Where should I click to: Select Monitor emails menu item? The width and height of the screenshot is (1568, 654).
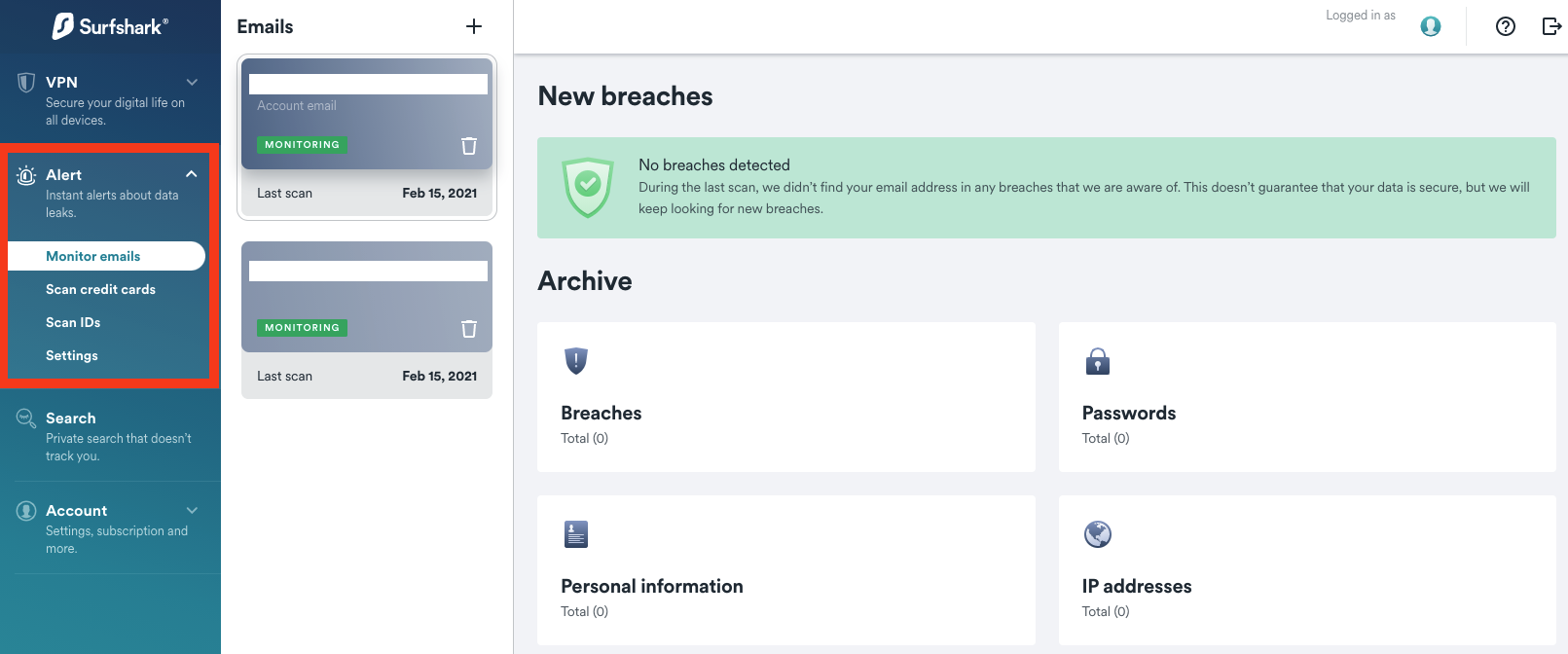(x=106, y=256)
